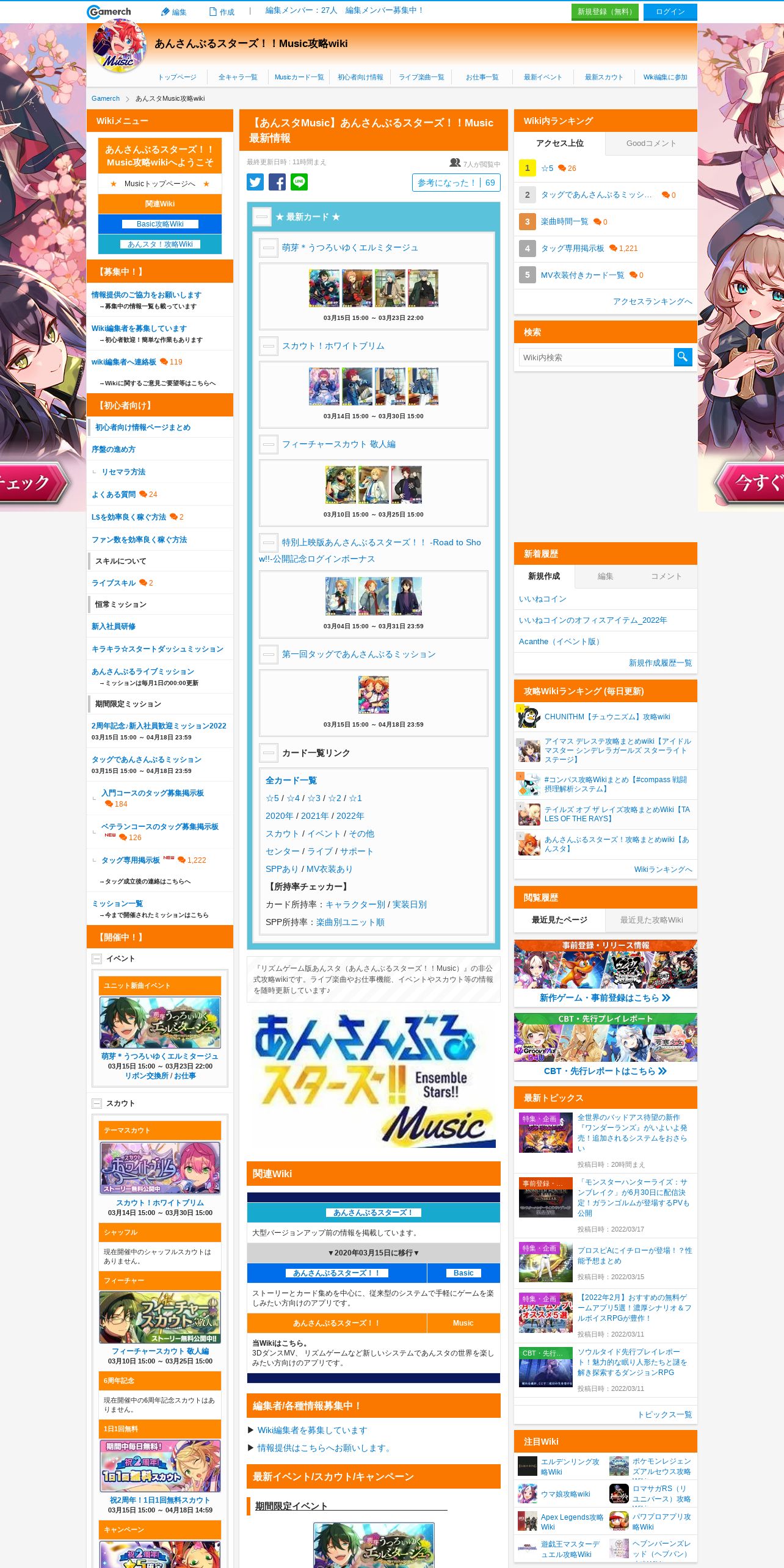784x1568 pixels.
Task: Collapse the スカウト sidebar section
Action: point(96,1103)
